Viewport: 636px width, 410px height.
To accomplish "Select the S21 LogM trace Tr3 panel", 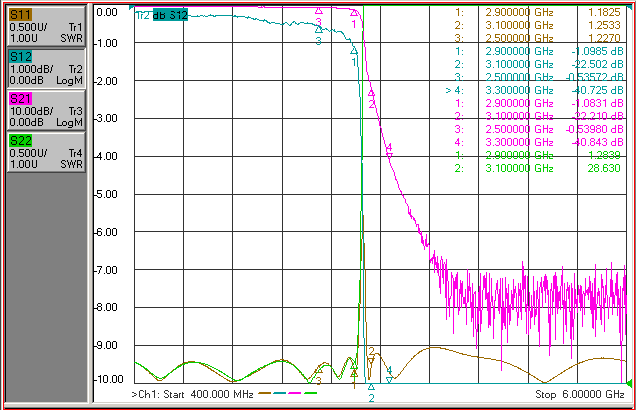I will tap(46, 110).
